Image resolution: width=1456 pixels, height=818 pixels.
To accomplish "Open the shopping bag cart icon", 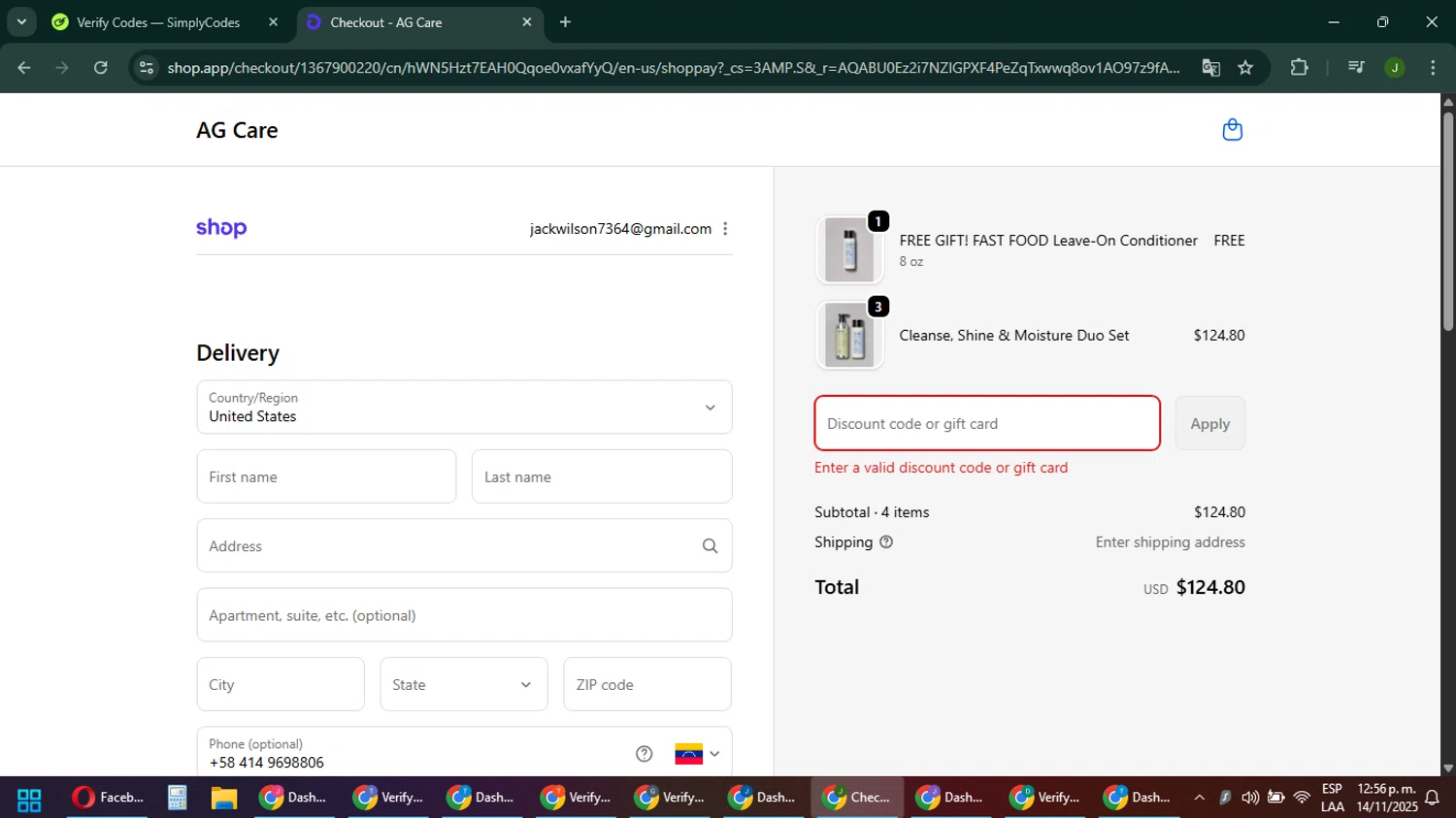I will tap(1232, 130).
